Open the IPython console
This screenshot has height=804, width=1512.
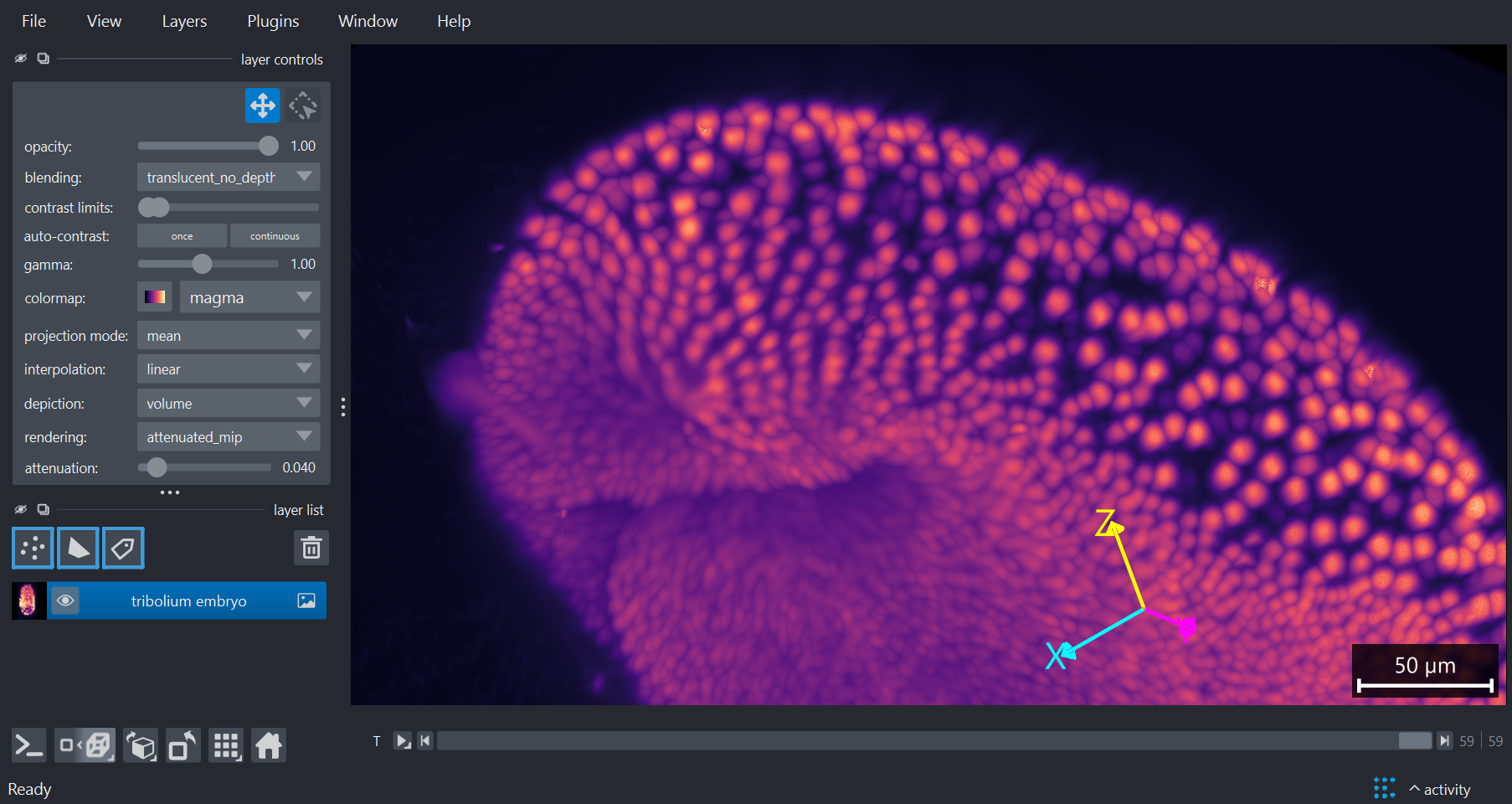pyautogui.click(x=29, y=745)
